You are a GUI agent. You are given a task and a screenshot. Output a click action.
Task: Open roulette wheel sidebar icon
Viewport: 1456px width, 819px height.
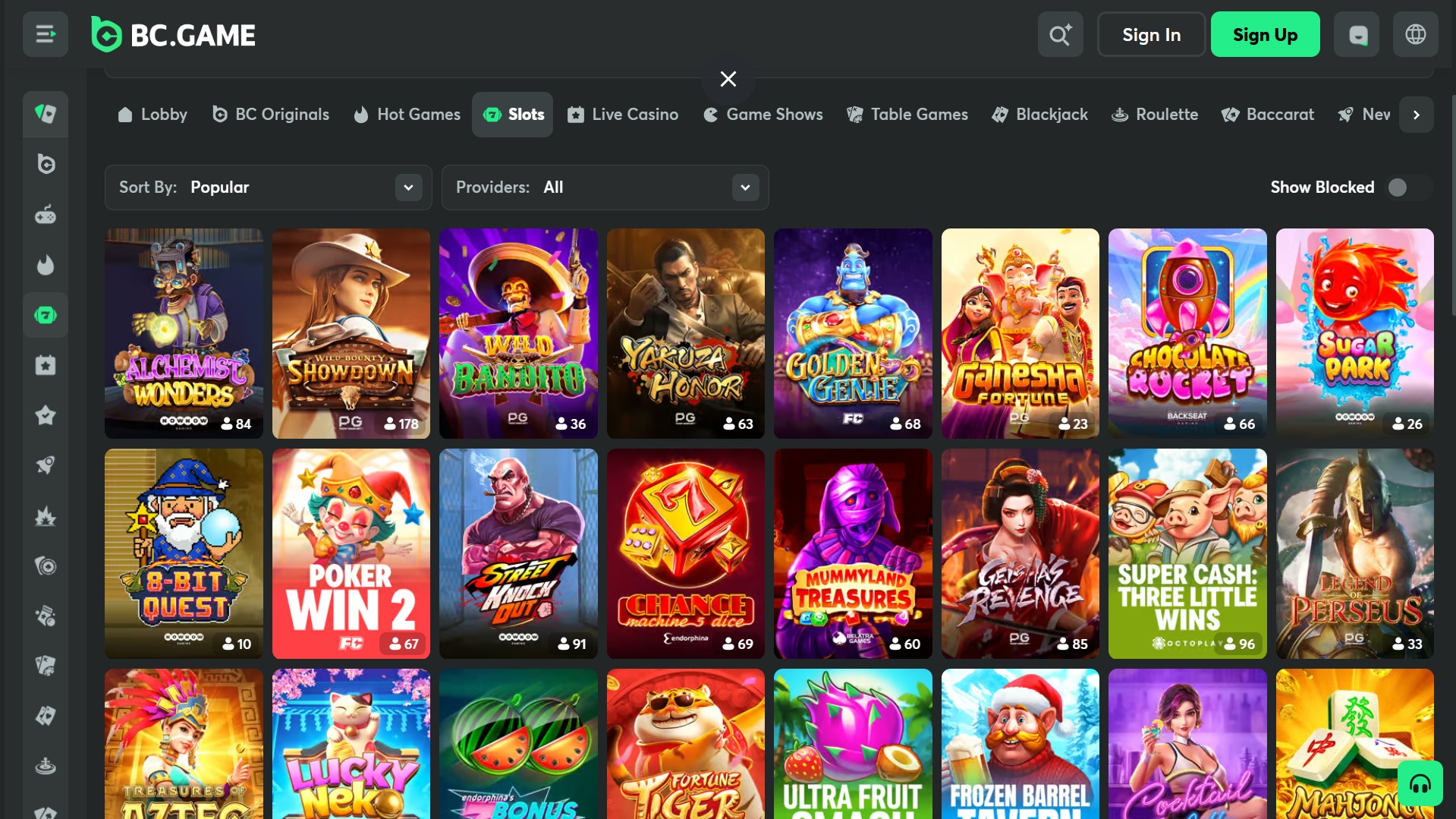click(x=46, y=767)
